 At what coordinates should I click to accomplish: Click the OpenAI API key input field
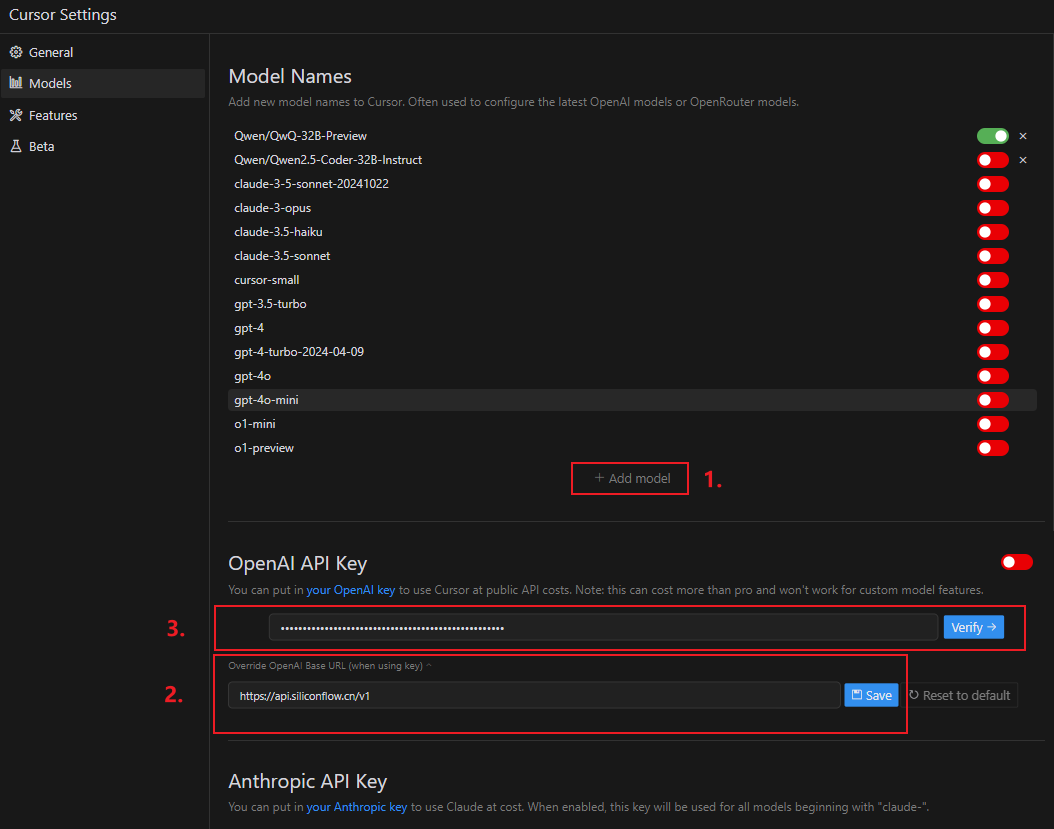coord(602,628)
